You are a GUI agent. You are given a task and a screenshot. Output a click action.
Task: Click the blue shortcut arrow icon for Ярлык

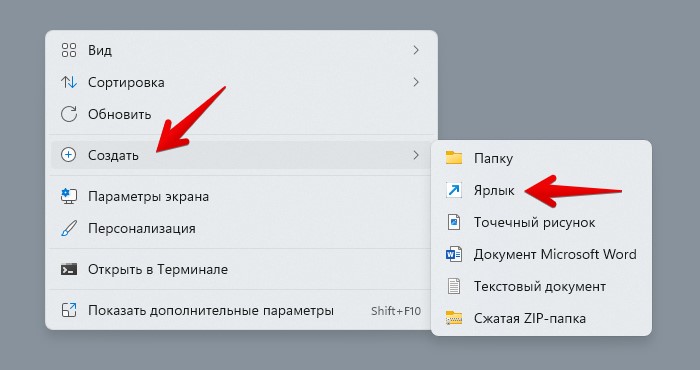pyautogui.click(x=454, y=191)
